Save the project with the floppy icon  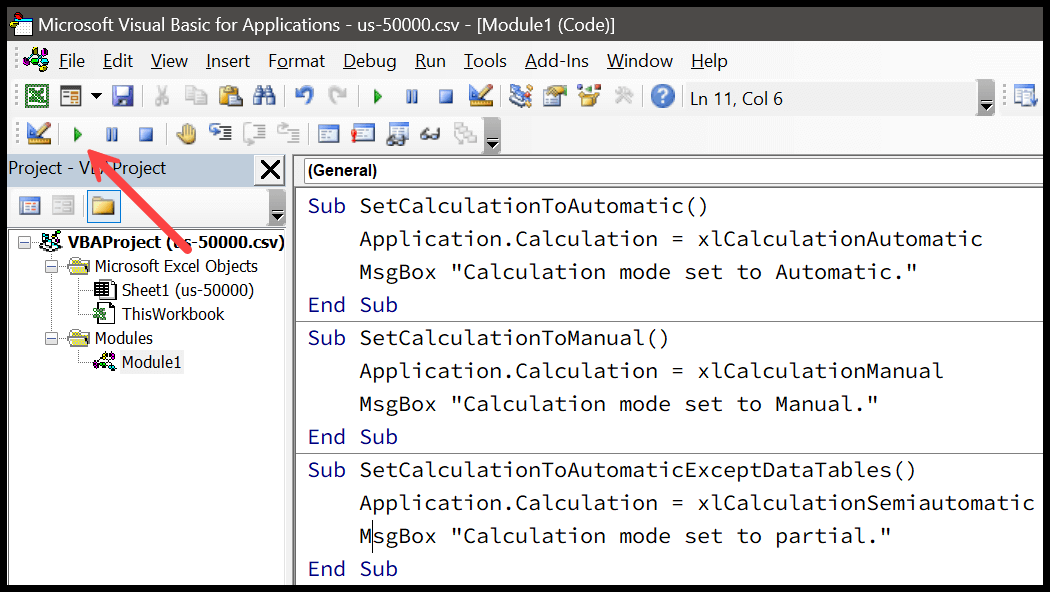(123, 96)
